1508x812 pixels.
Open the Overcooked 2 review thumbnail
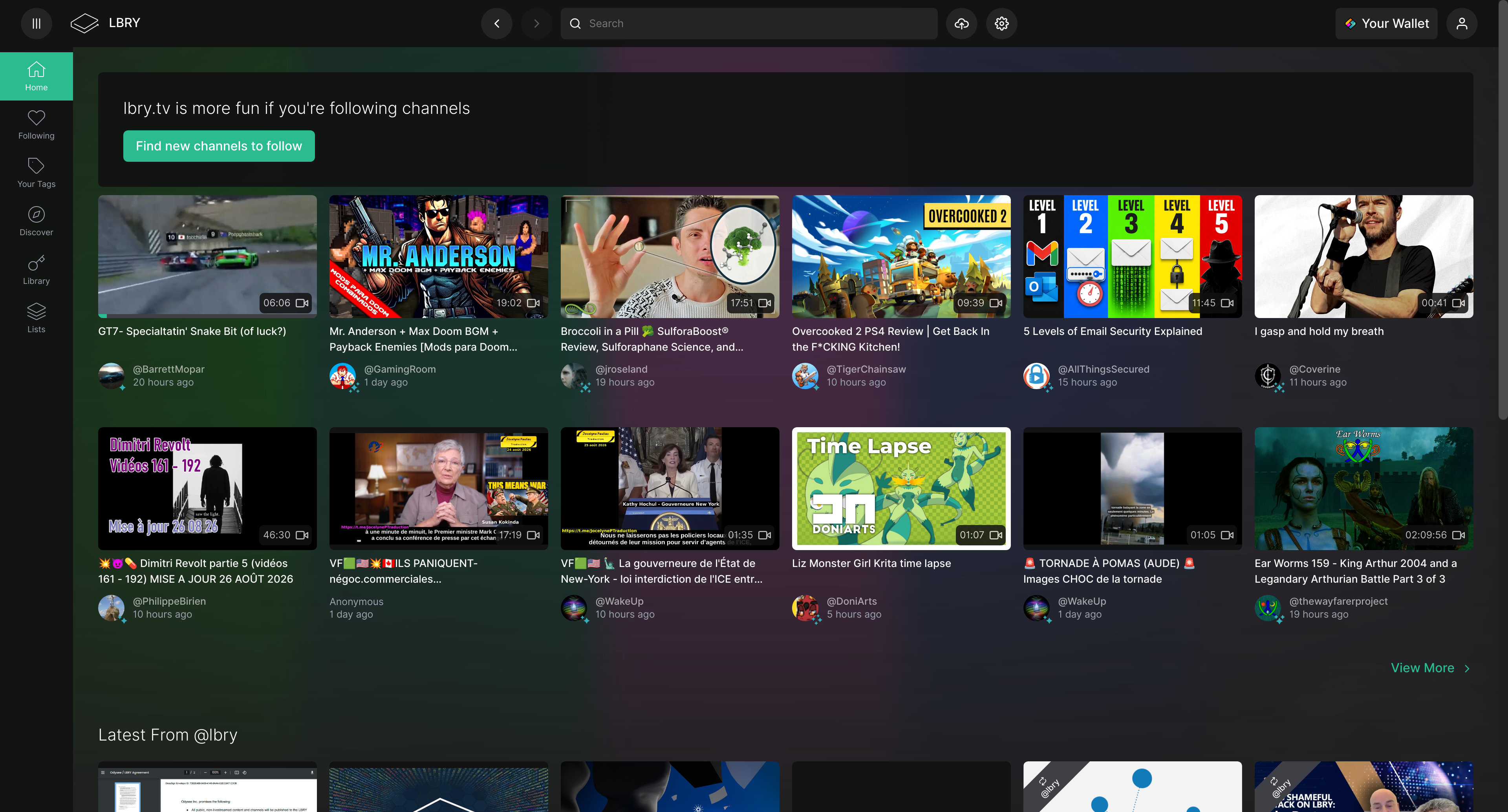coord(901,256)
